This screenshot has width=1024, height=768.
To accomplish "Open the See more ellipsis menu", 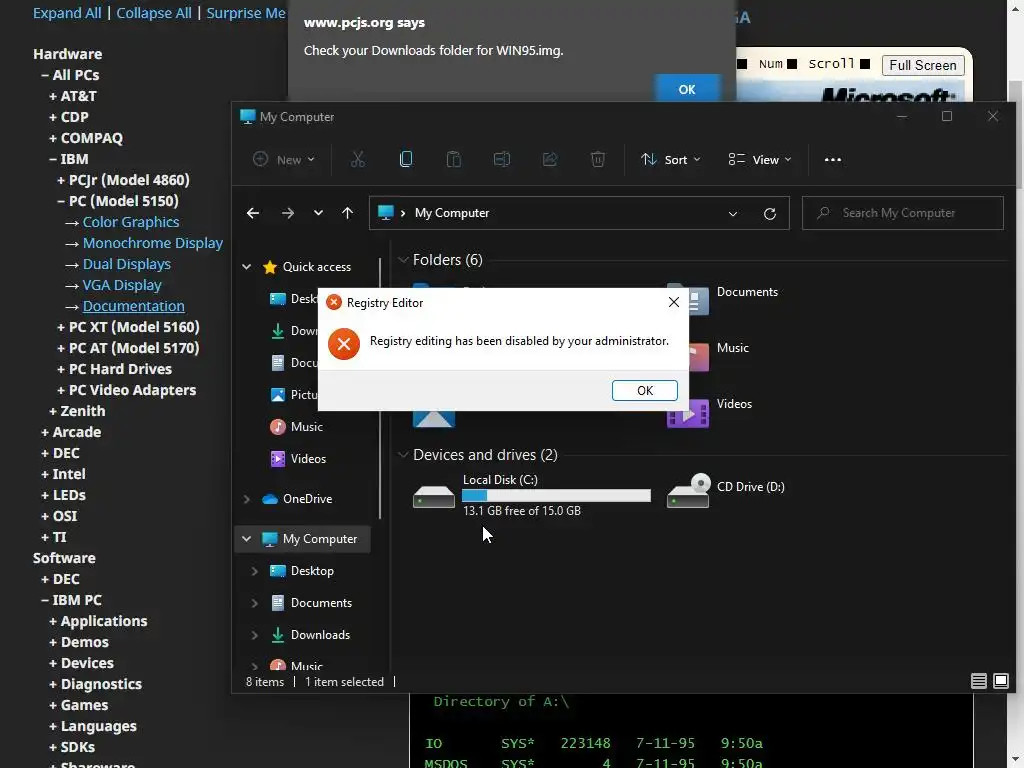I will [x=833, y=159].
